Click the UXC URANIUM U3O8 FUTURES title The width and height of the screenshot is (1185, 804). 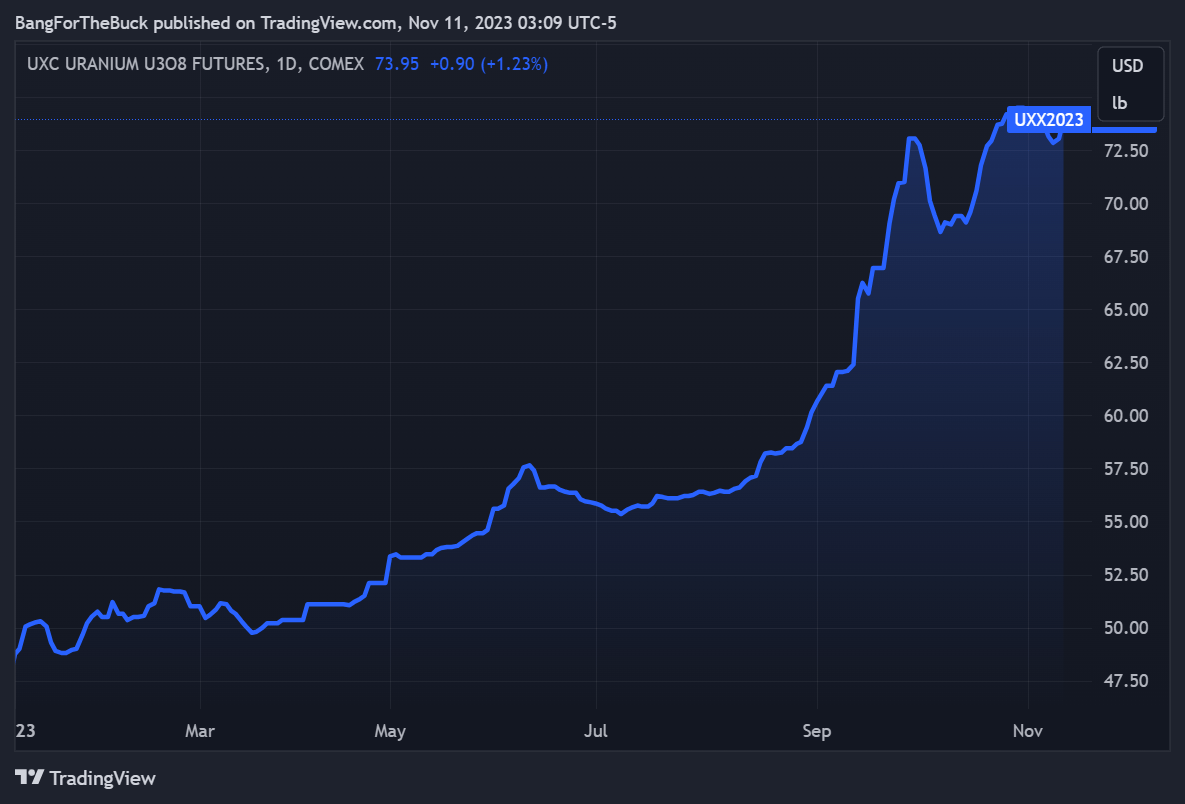click(147, 64)
